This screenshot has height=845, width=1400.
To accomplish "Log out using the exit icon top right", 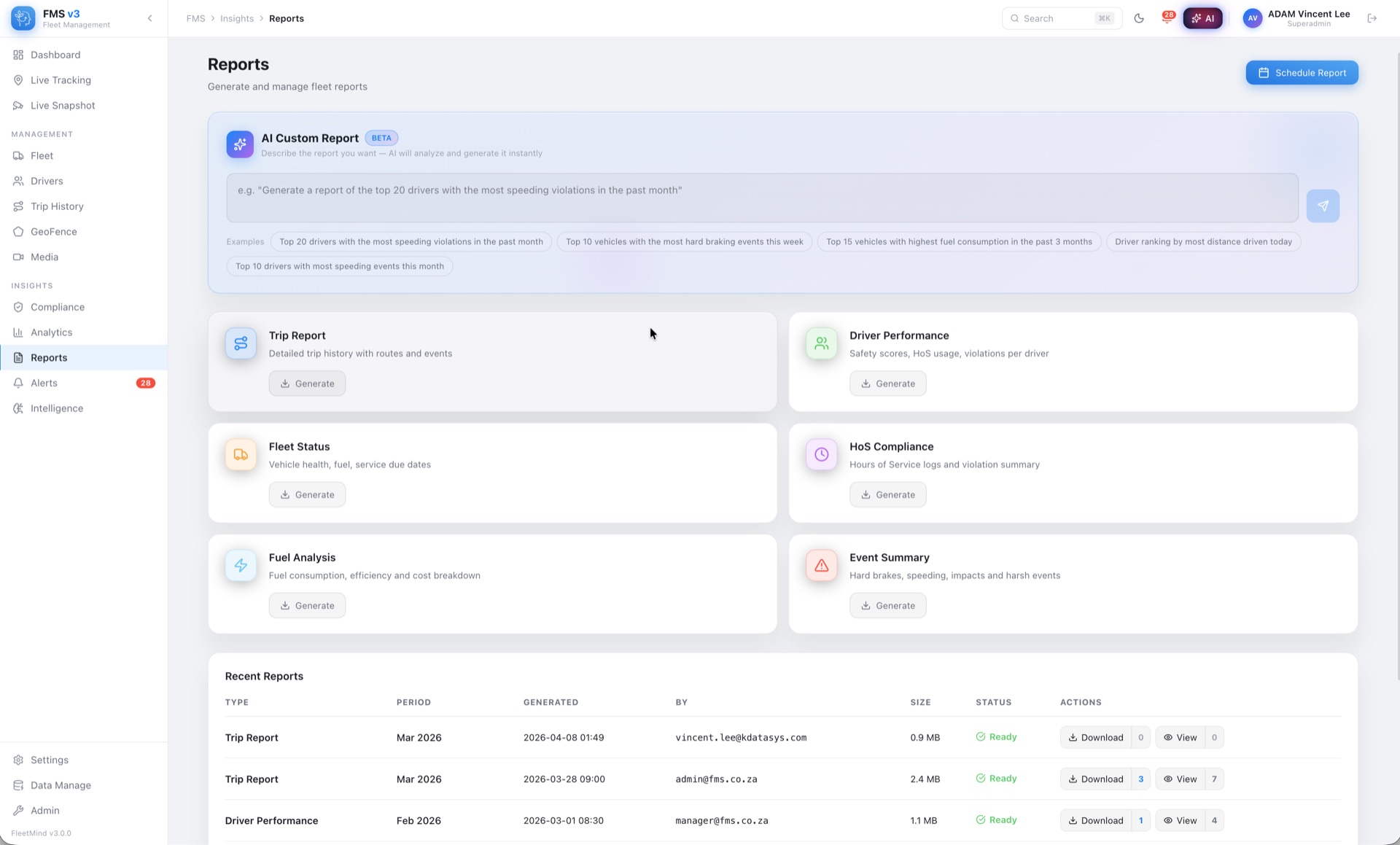I will [x=1374, y=18].
